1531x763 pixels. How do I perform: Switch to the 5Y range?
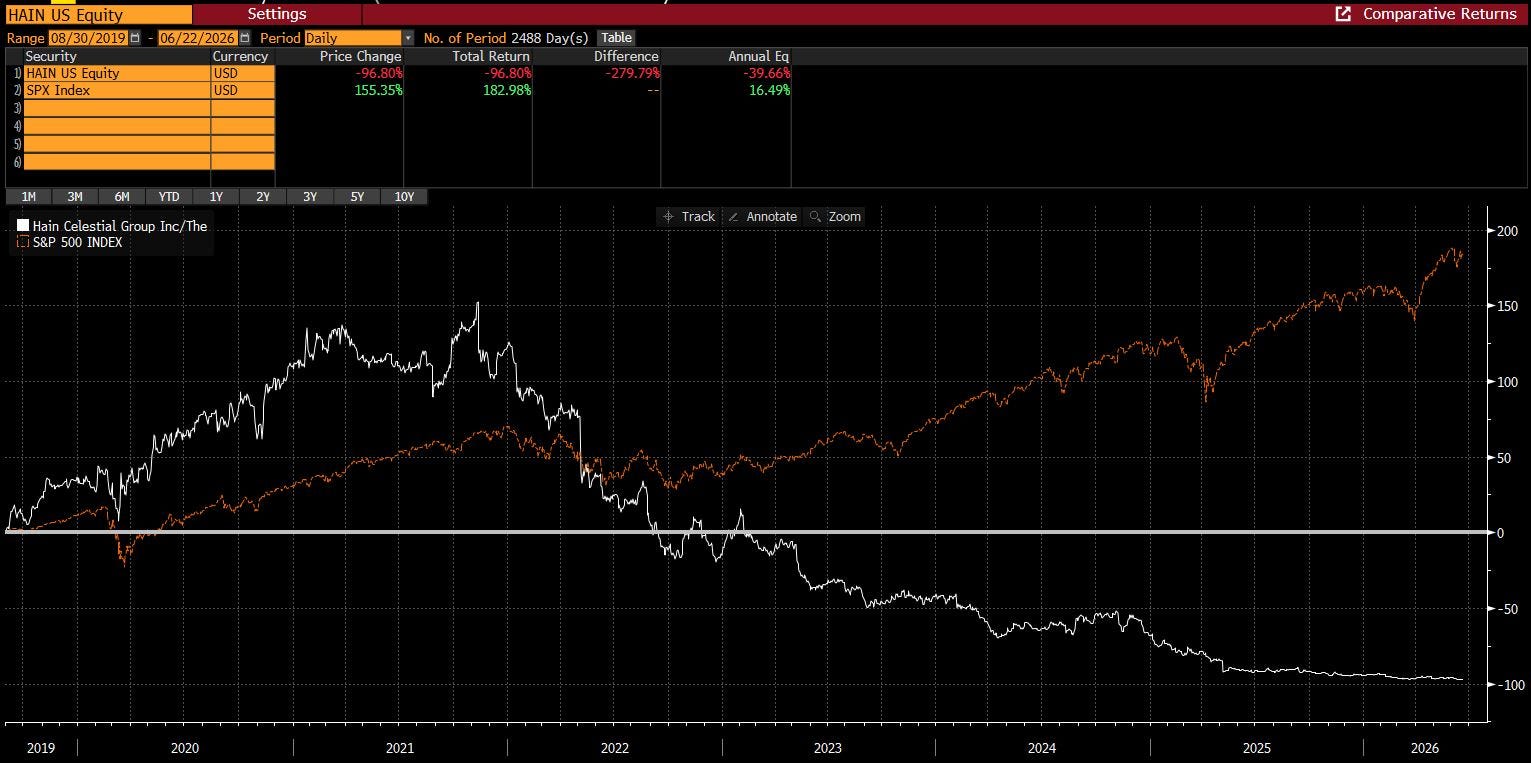357,197
